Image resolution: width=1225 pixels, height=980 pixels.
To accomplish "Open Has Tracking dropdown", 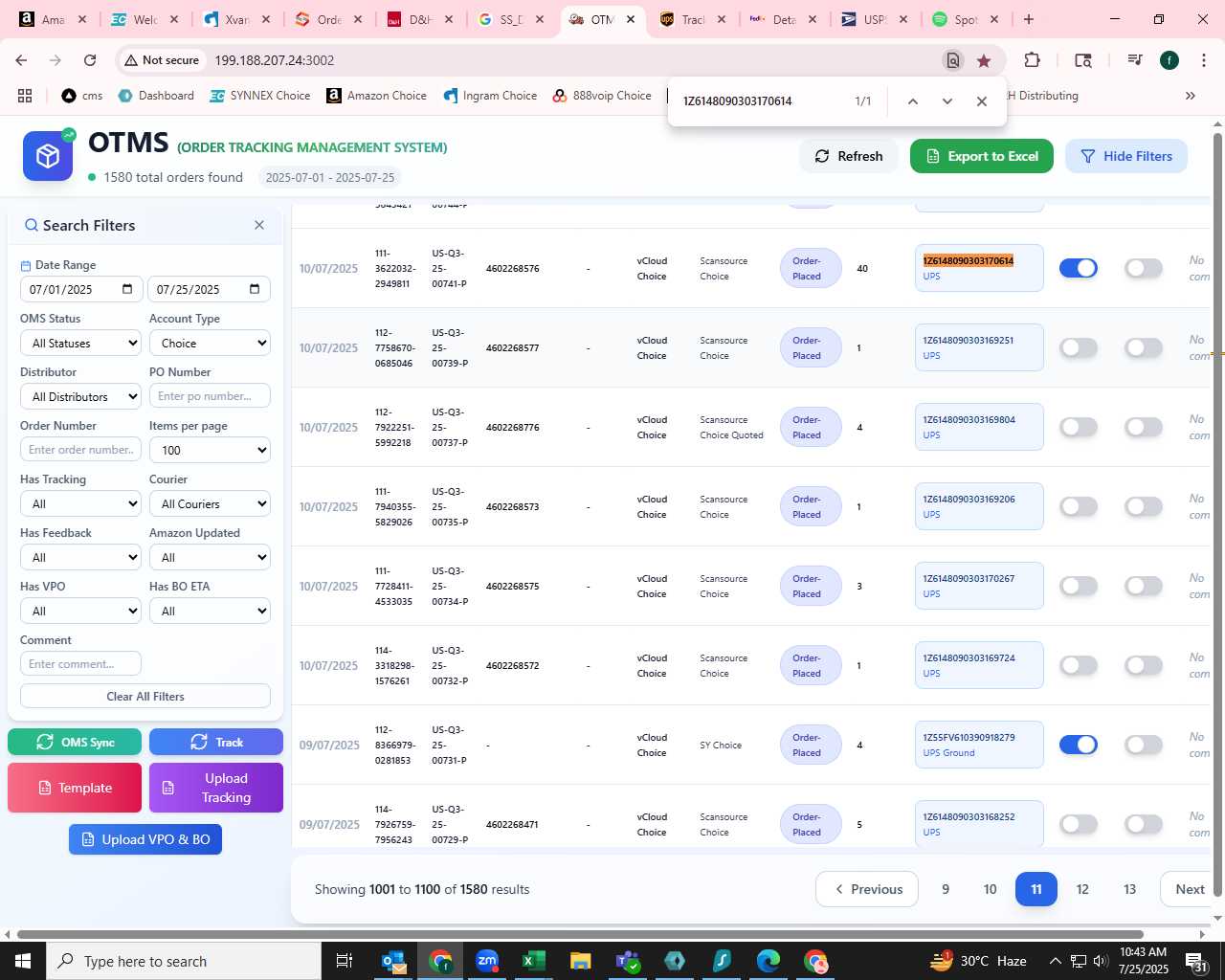I will point(80,503).
